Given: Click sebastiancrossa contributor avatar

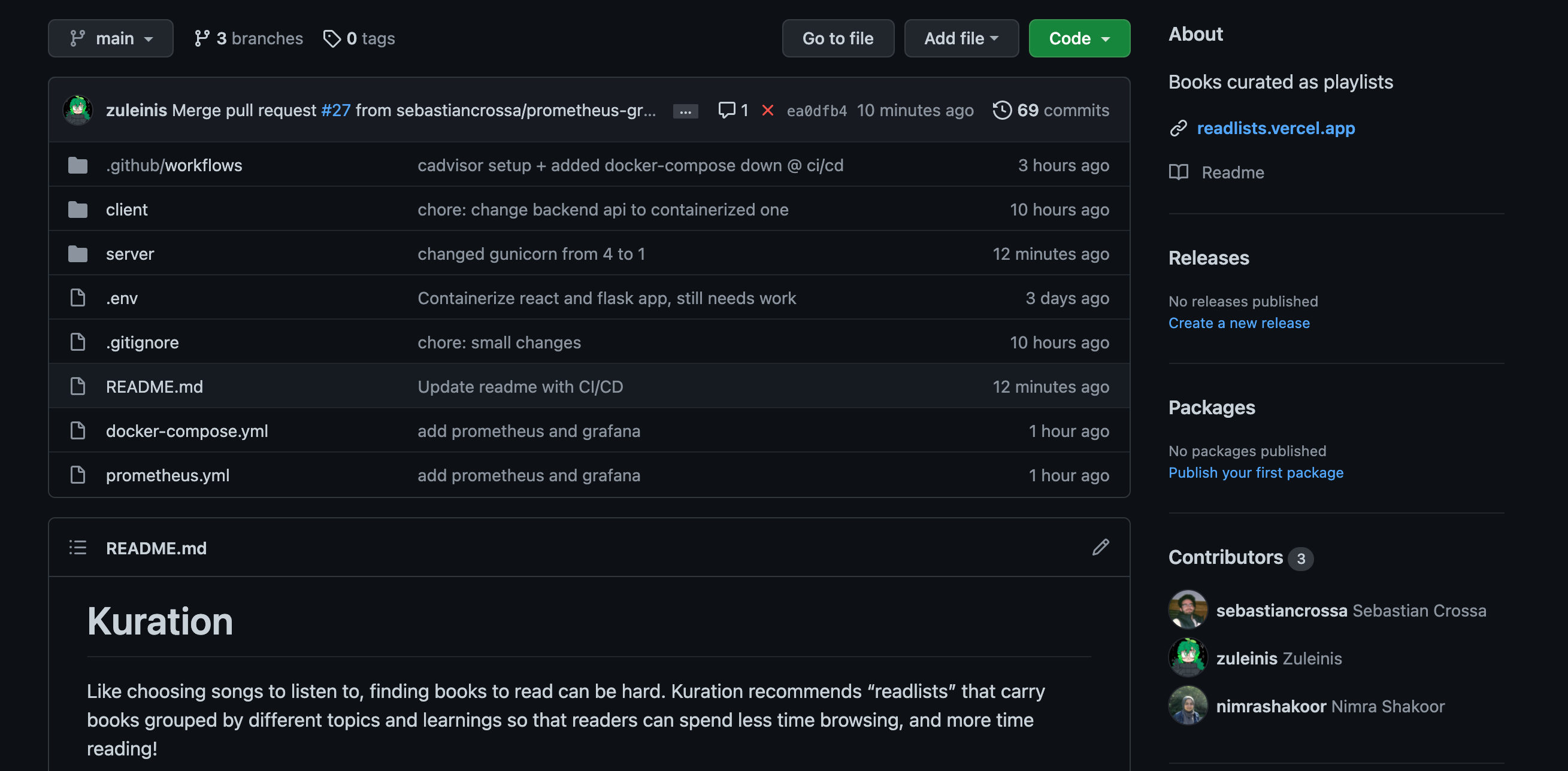Looking at the screenshot, I should 1187,610.
